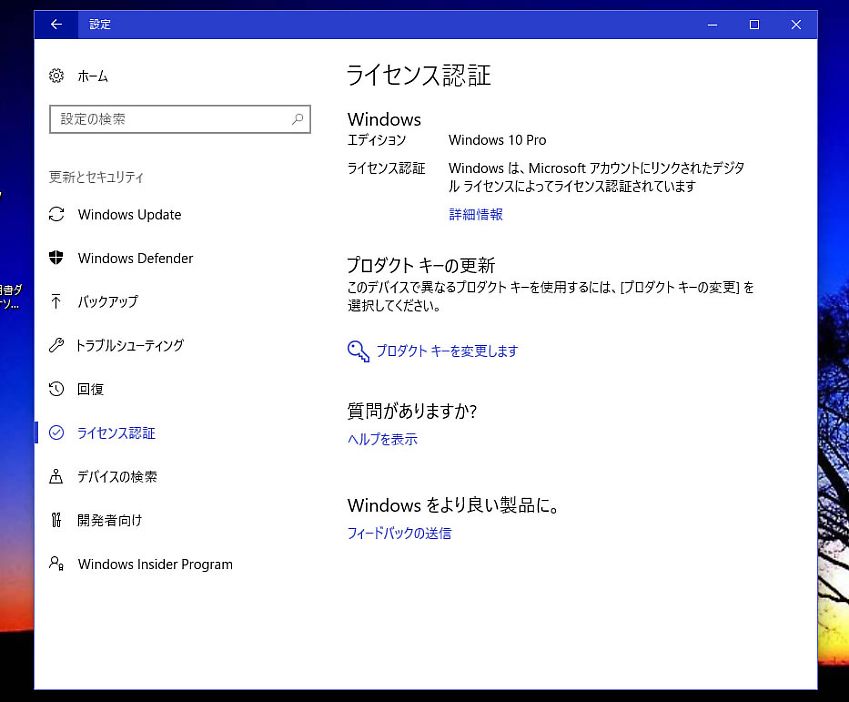Image resolution: width=849 pixels, height=702 pixels.
Task: Click the troubleshooting wrench icon
Action: 56,345
